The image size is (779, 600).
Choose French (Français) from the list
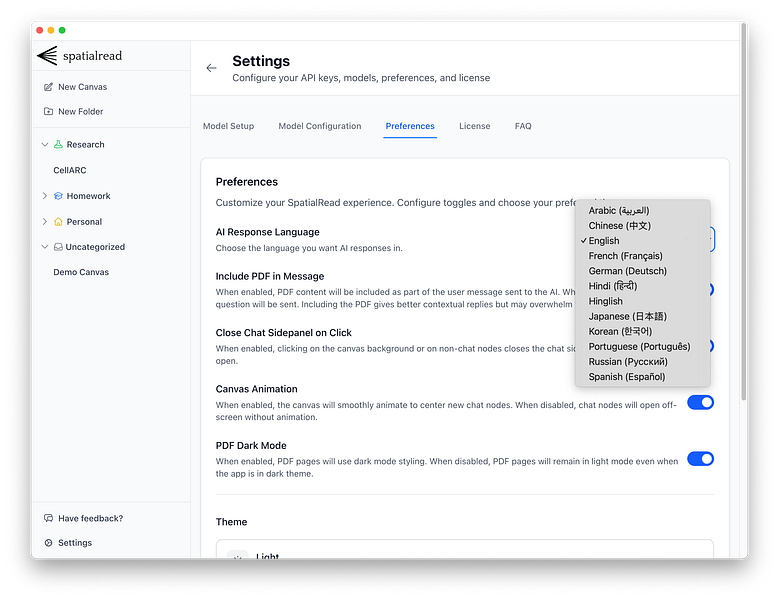[x=642, y=256]
